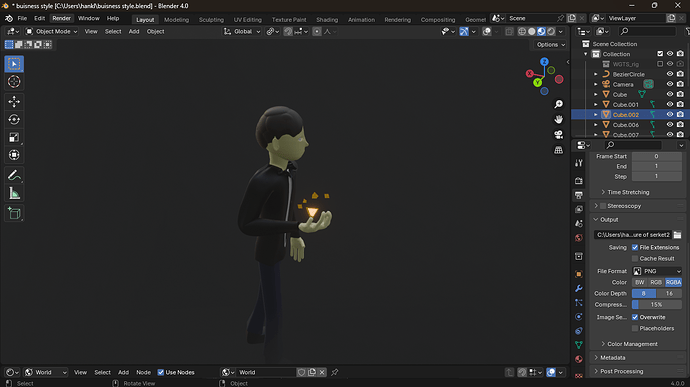Select the Transform tool

click(x=14, y=155)
